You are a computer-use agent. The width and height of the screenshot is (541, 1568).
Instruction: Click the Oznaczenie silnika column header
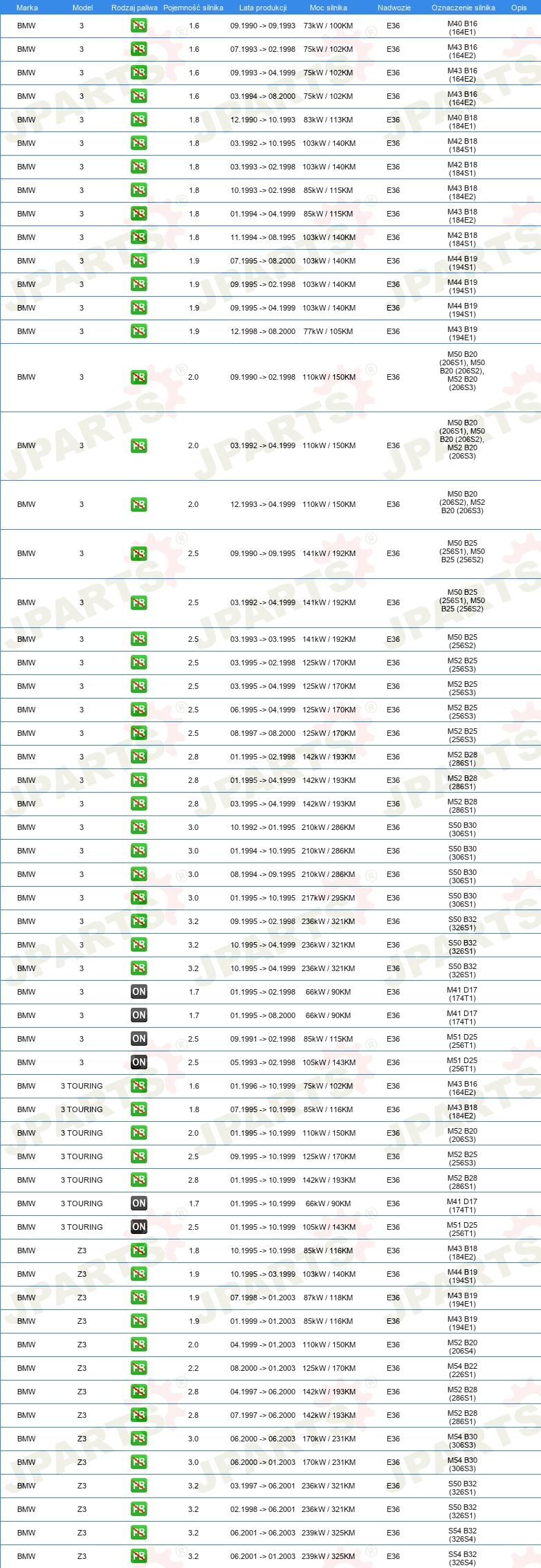[x=463, y=8]
